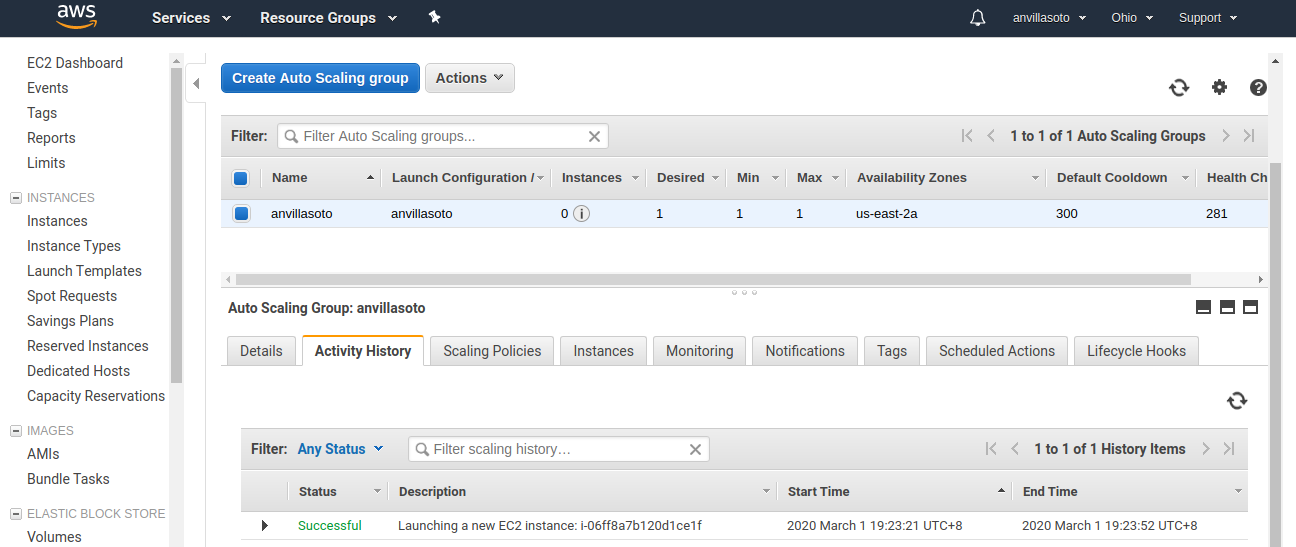Switch to the Notifications tab
The height and width of the screenshot is (547, 1296).
(x=805, y=351)
